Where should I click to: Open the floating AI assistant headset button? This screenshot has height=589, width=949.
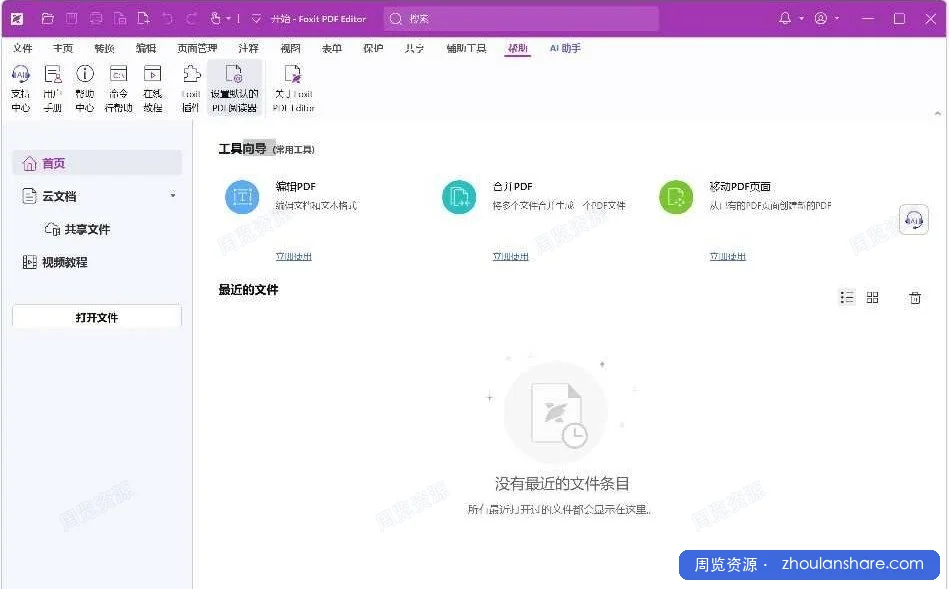[914, 220]
